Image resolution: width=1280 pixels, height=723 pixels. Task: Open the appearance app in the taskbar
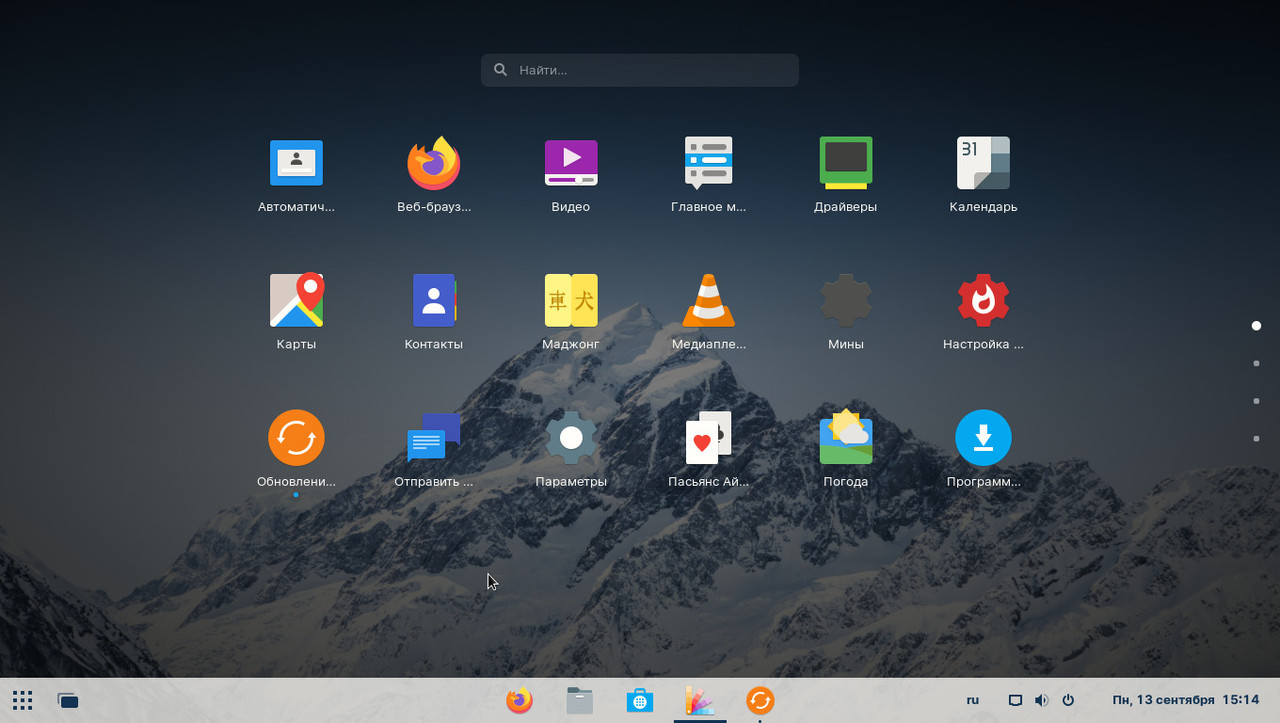tap(700, 700)
